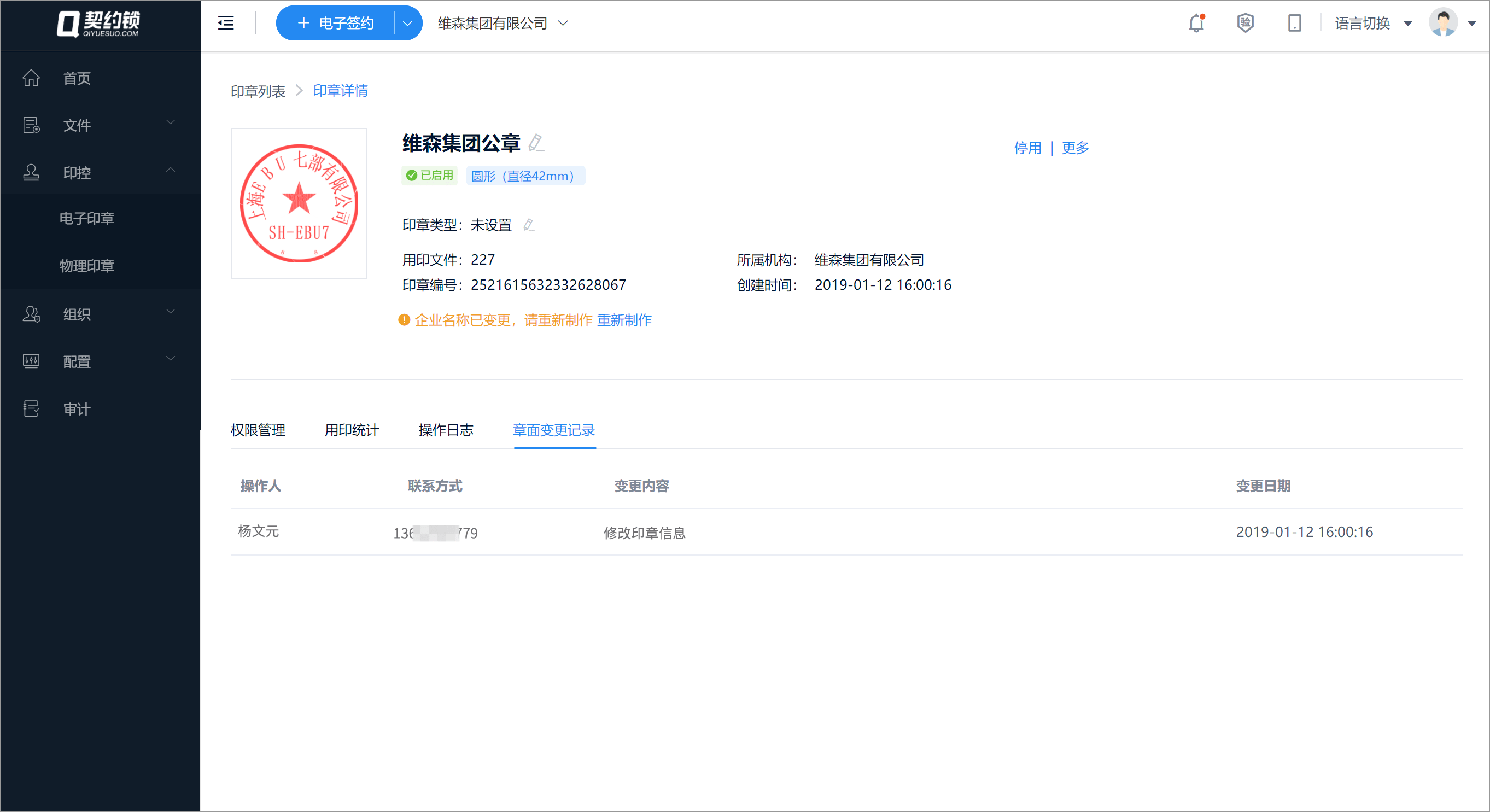
Task: Go to 首页 home in sidebar
Action: point(77,78)
